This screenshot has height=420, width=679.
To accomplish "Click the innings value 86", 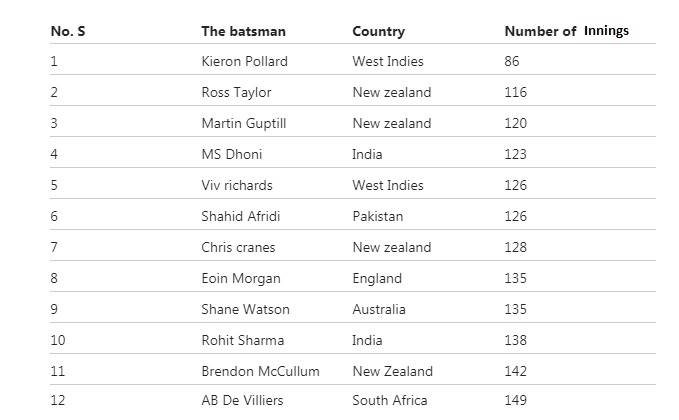I will pos(512,61).
